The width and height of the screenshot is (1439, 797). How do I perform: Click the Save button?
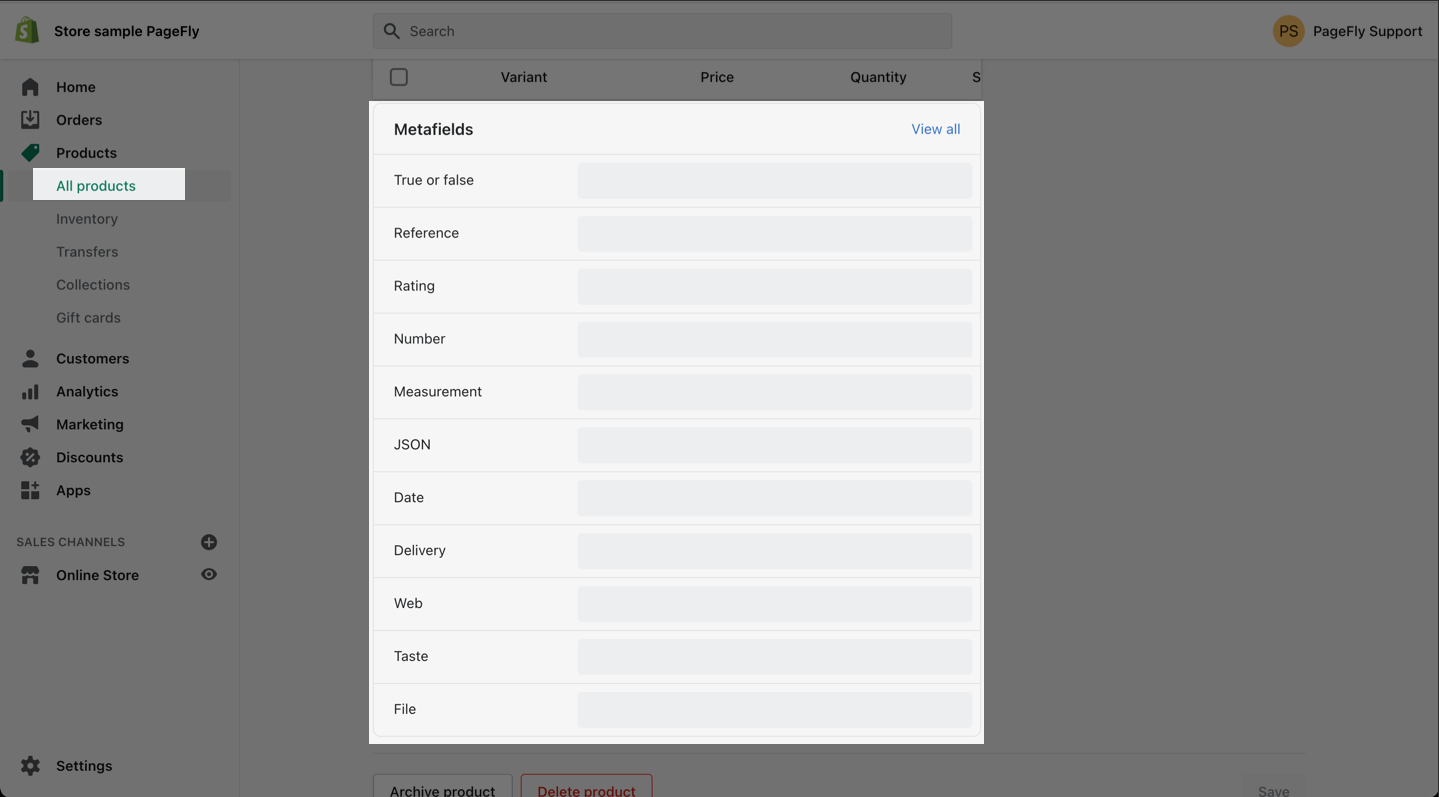(1273, 787)
